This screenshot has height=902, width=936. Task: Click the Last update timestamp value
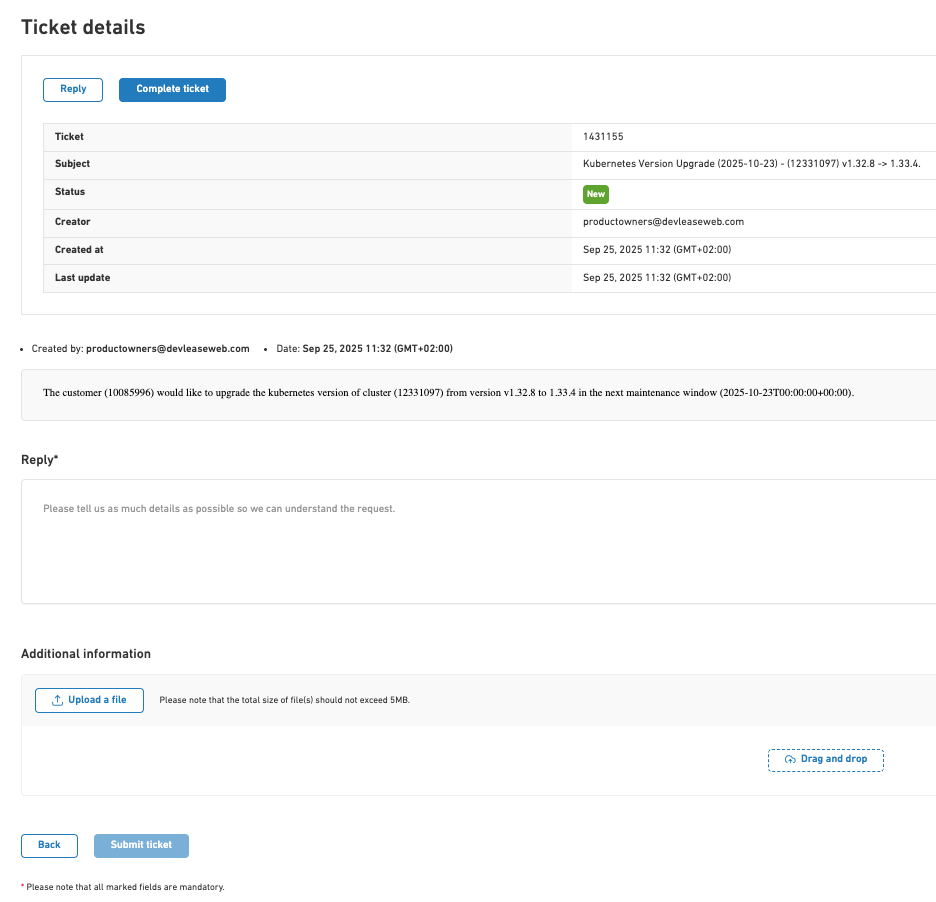tap(656, 278)
